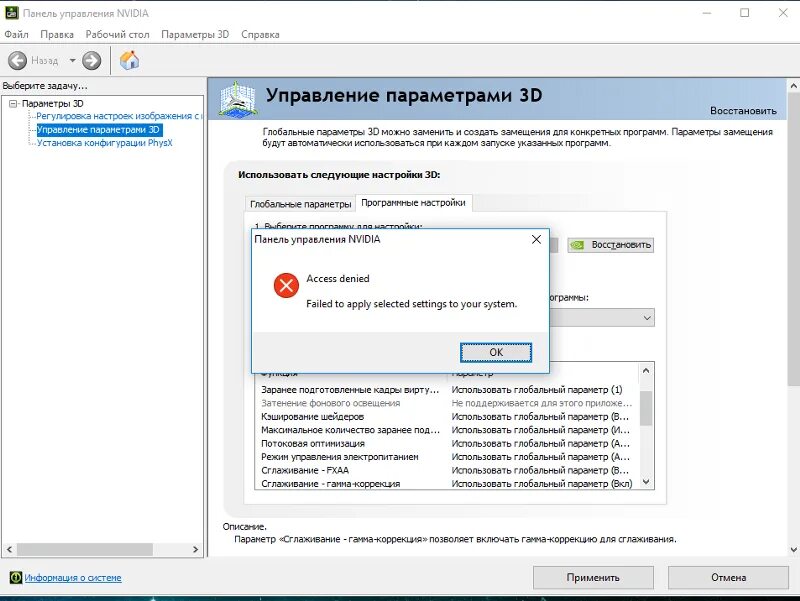Select the Сглаживание - FXAA row
The height and width of the screenshot is (601, 800).
click(446, 470)
